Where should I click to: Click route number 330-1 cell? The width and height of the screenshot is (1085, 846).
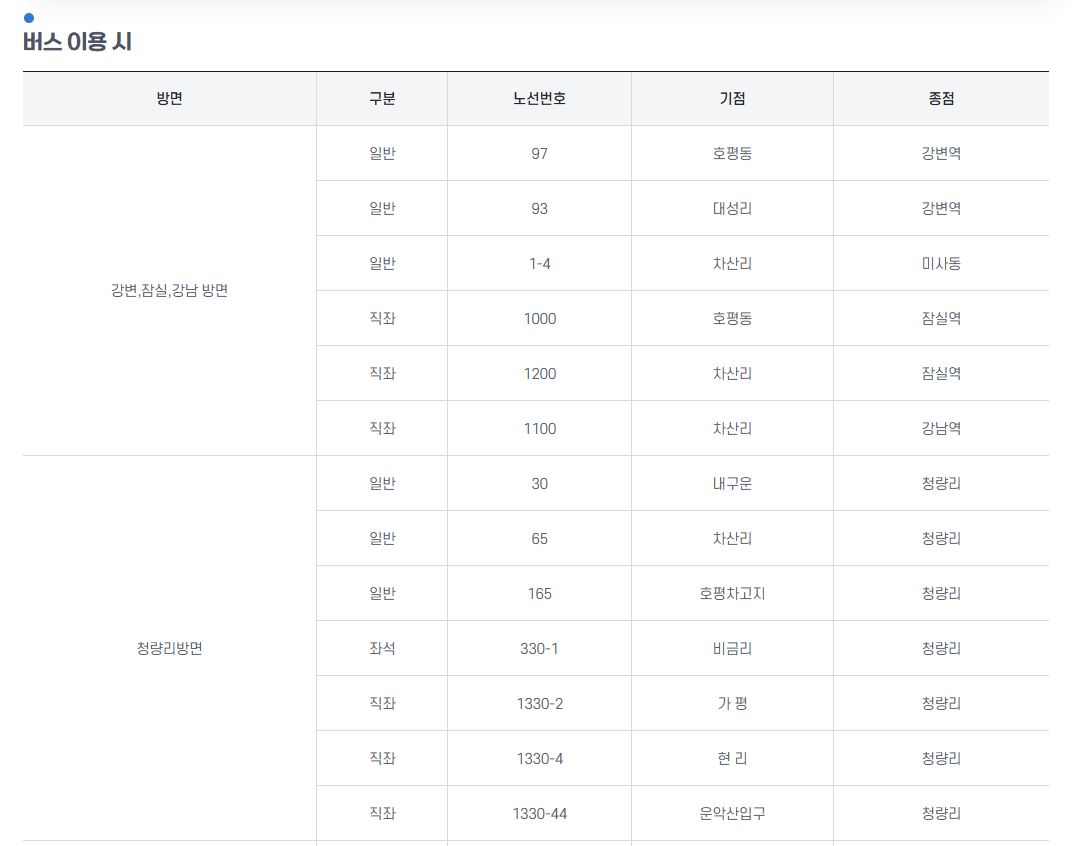pos(539,649)
